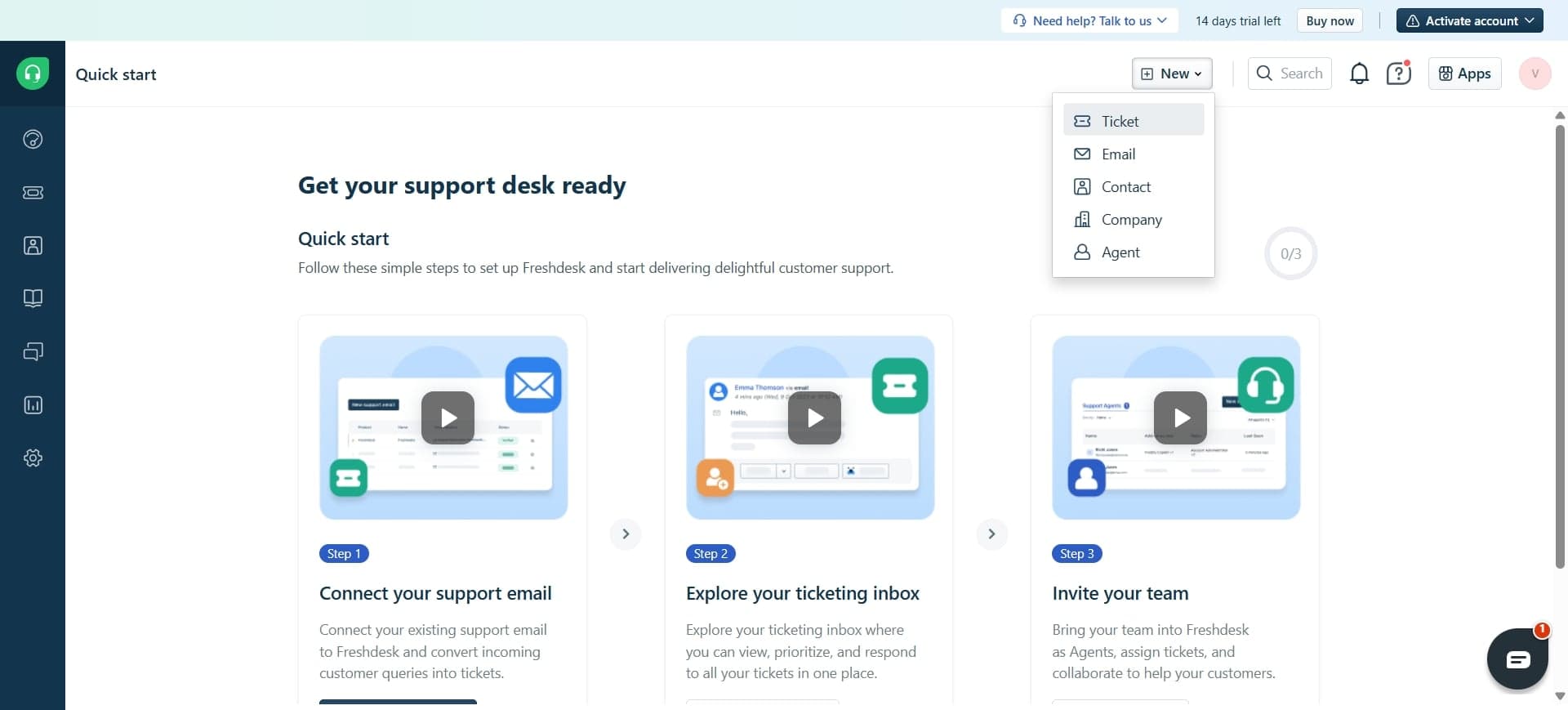Image resolution: width=1568 pixels, height=710 pixels.
Task: Open the Tickets icon in sidebar
Action: point(33,193)
